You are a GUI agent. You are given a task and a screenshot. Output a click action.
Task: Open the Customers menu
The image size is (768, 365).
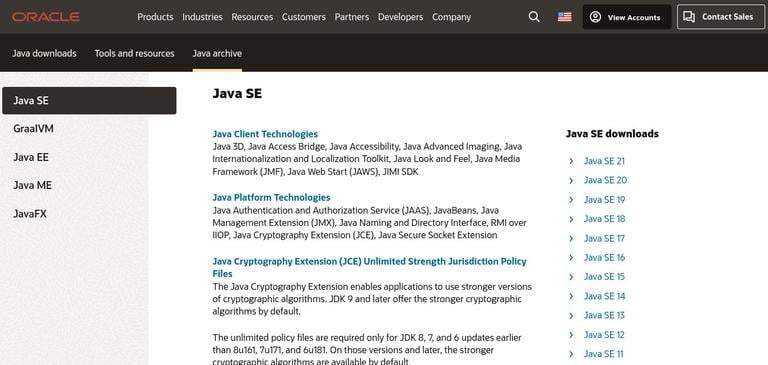pyautogui.click(x=304, y=17)
